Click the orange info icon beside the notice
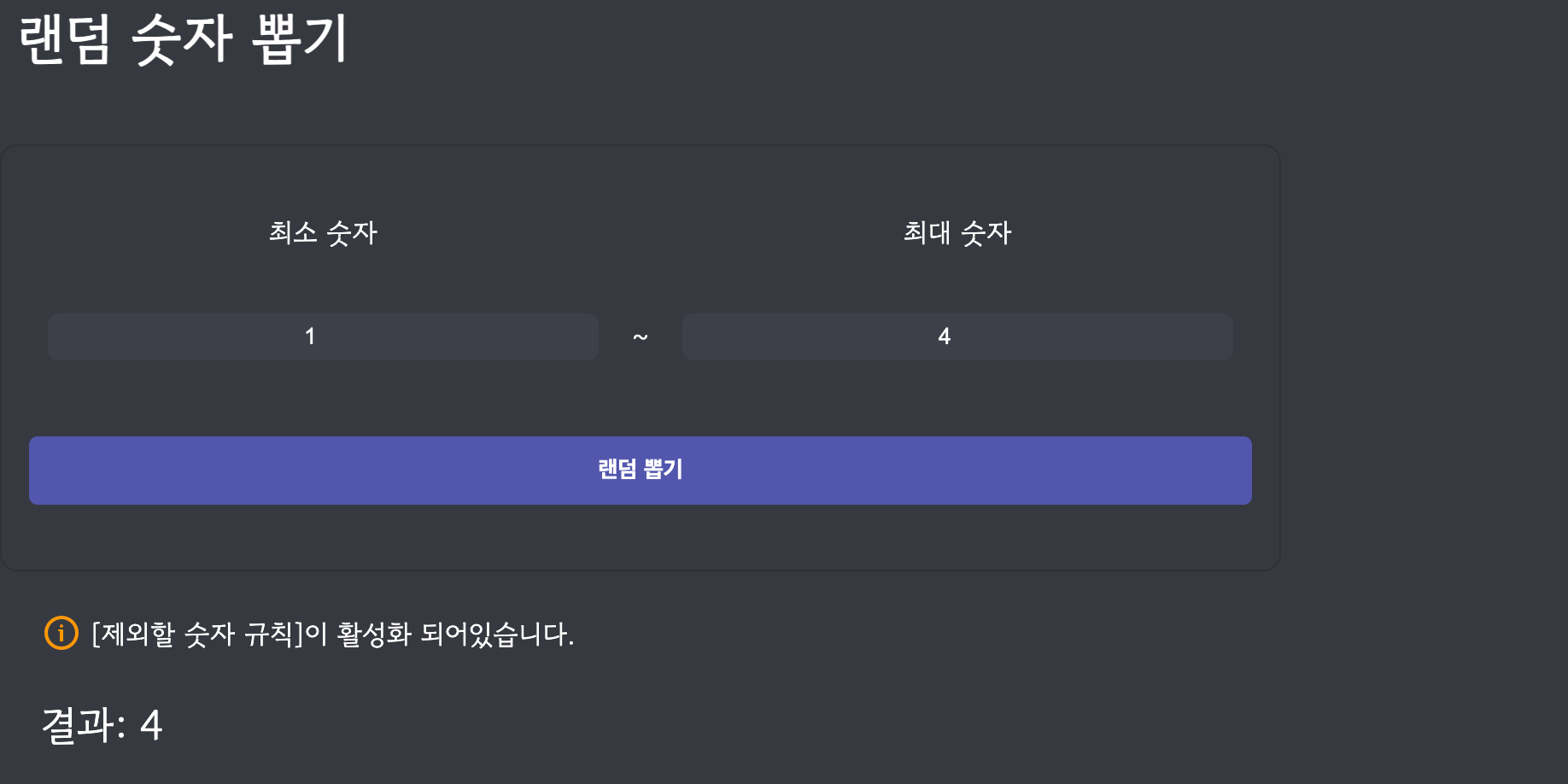This screenshot has height=784, width=1568. [61, 634]
